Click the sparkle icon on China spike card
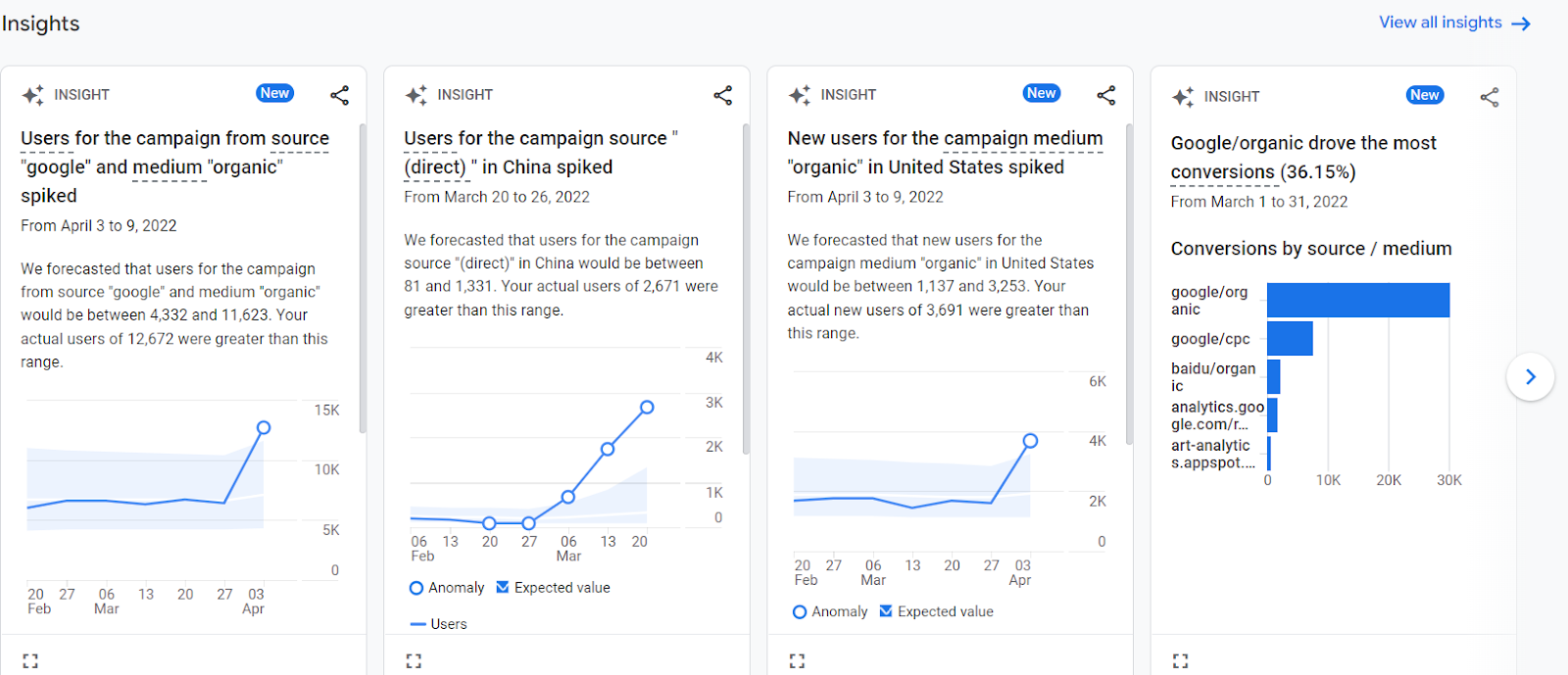This screenshot has width=1568, height=675. point(416,94)
